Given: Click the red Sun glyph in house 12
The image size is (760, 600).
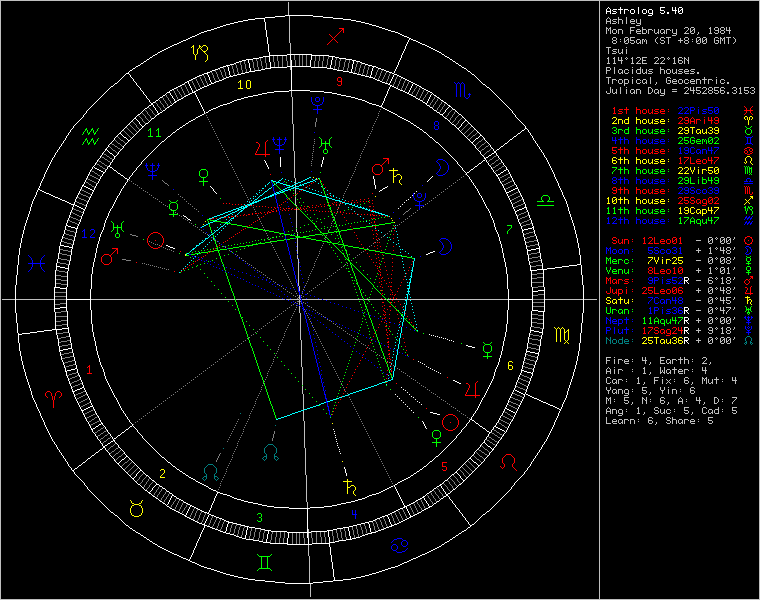Looking at the screenshot, I should pos(155,240).
